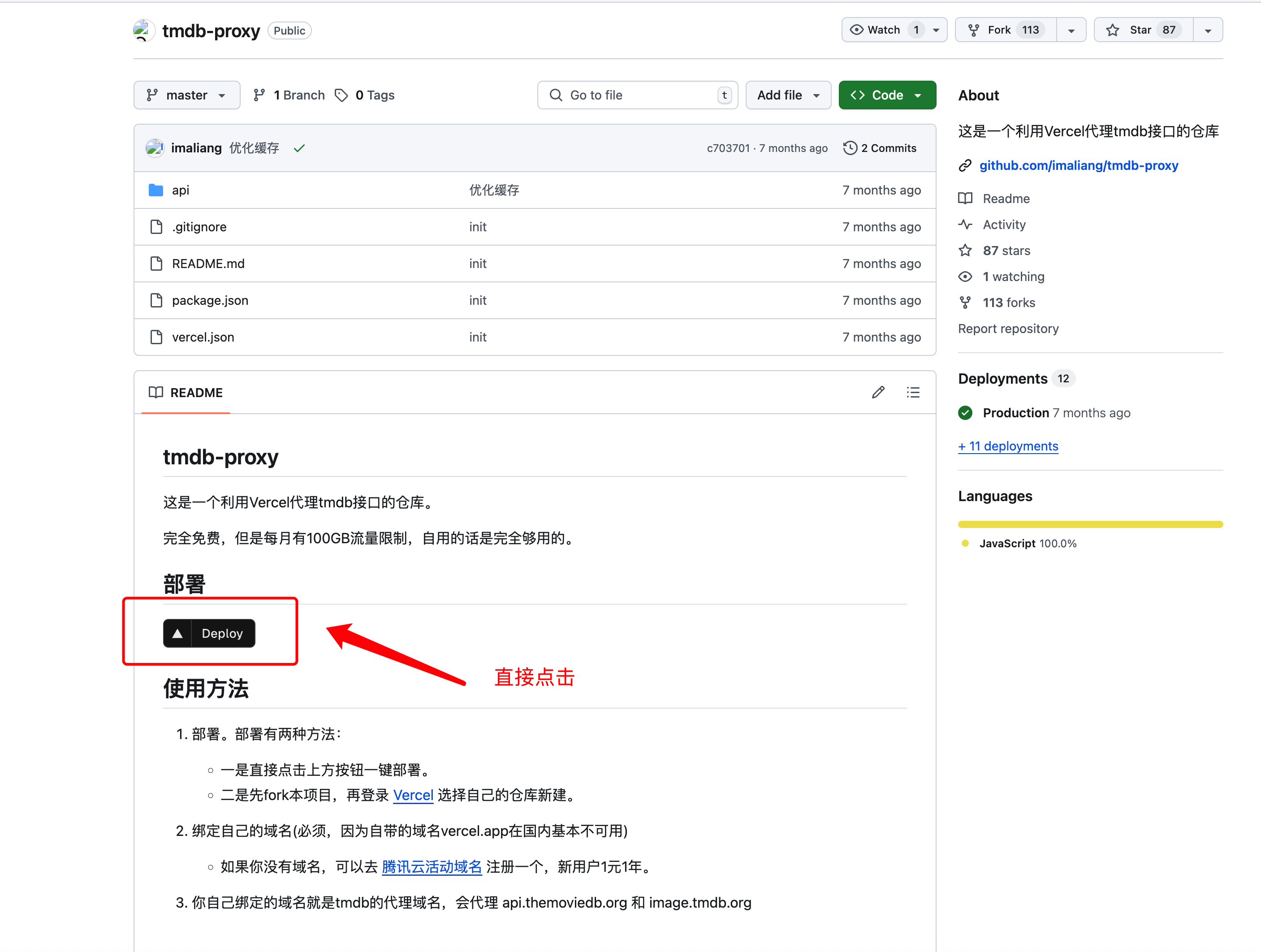The width and height of the screenshot is (1261, 952).
Task: Click the history clock icon beside Commits
Action: pos(850,148)
